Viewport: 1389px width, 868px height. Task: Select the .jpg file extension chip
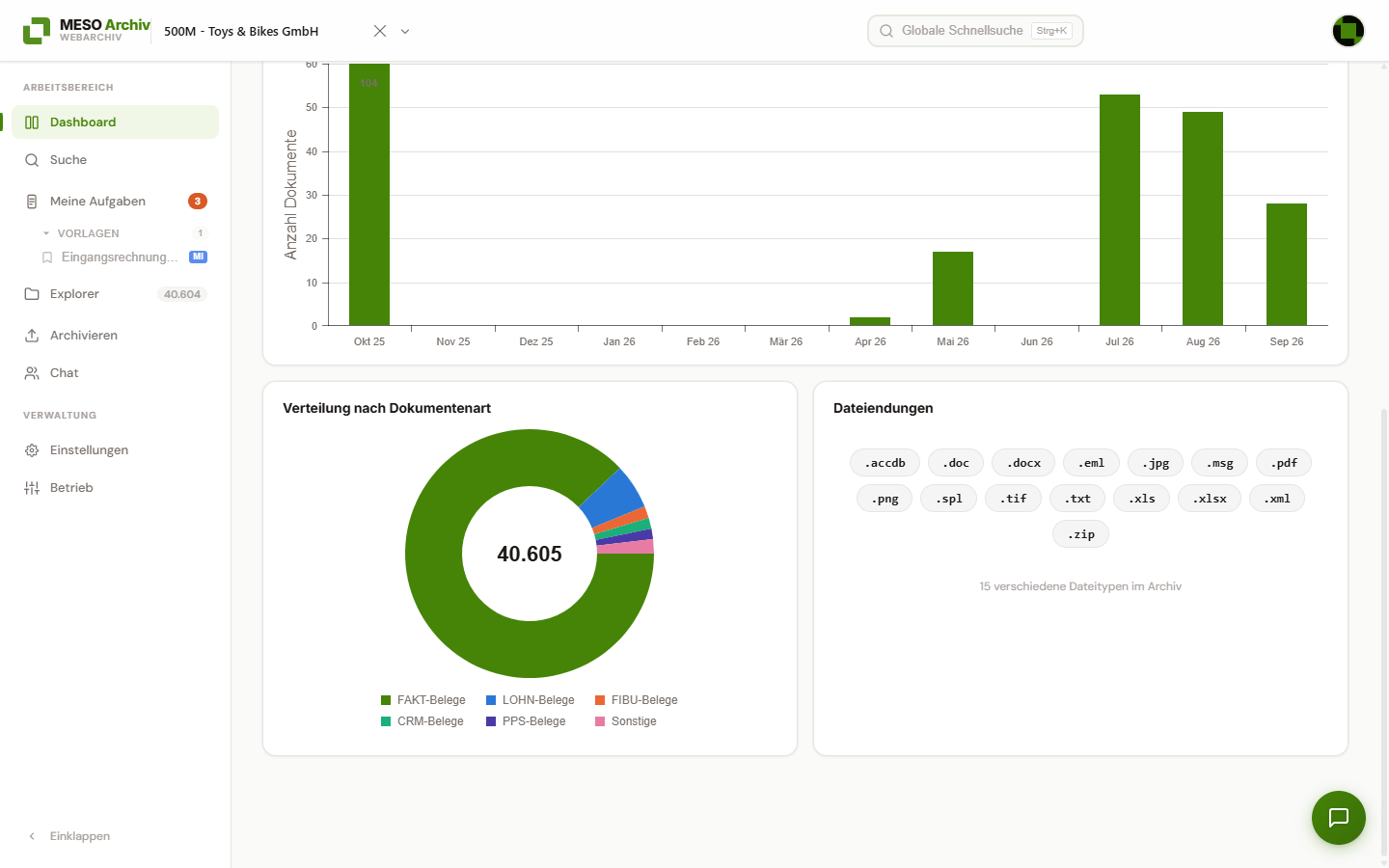click(1156, 463)
